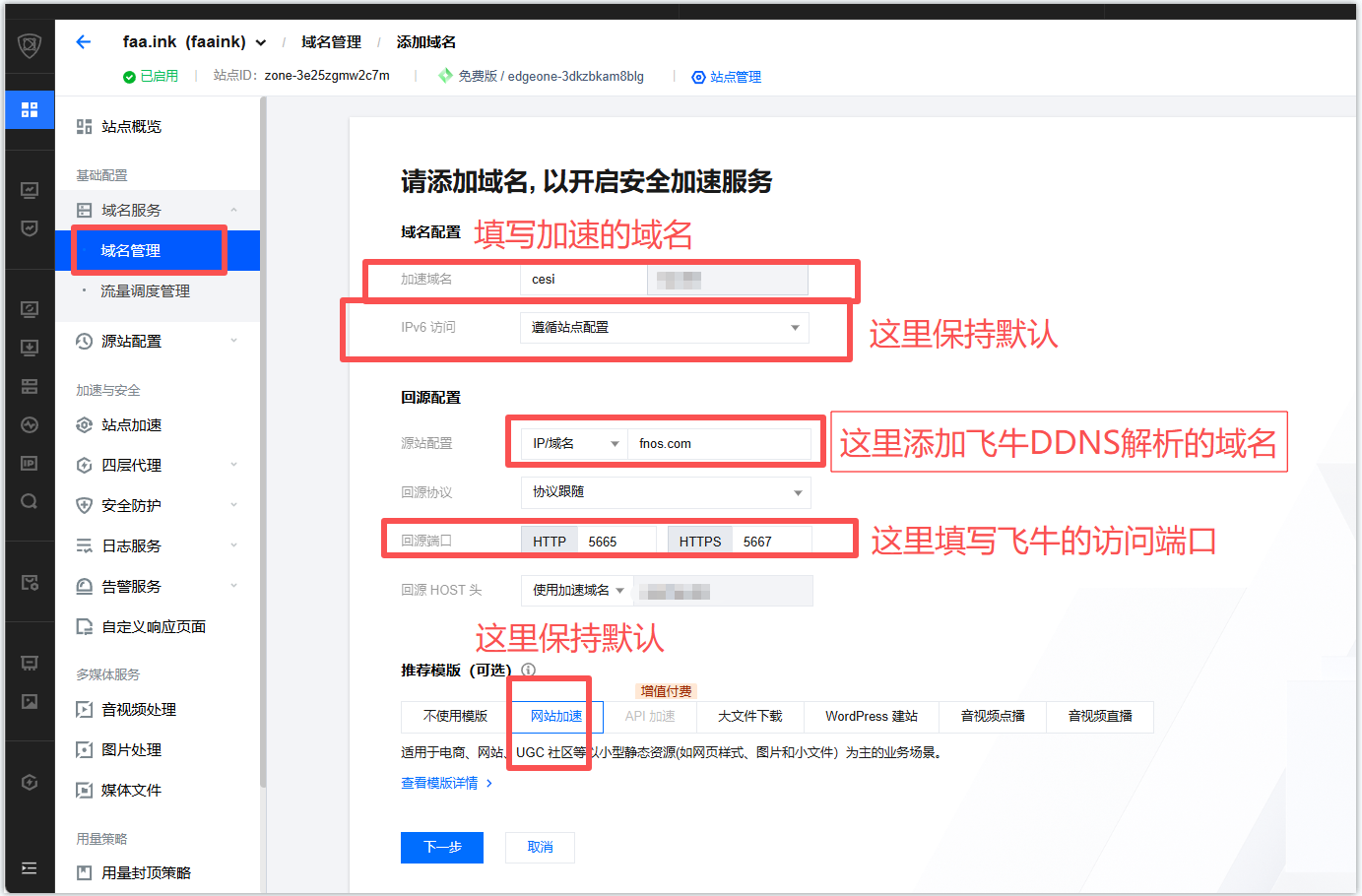This screenshot has height=896, width=1362.
Task: Click the 自定义响应页面 sidebar icon
Action: click(85, 626)
